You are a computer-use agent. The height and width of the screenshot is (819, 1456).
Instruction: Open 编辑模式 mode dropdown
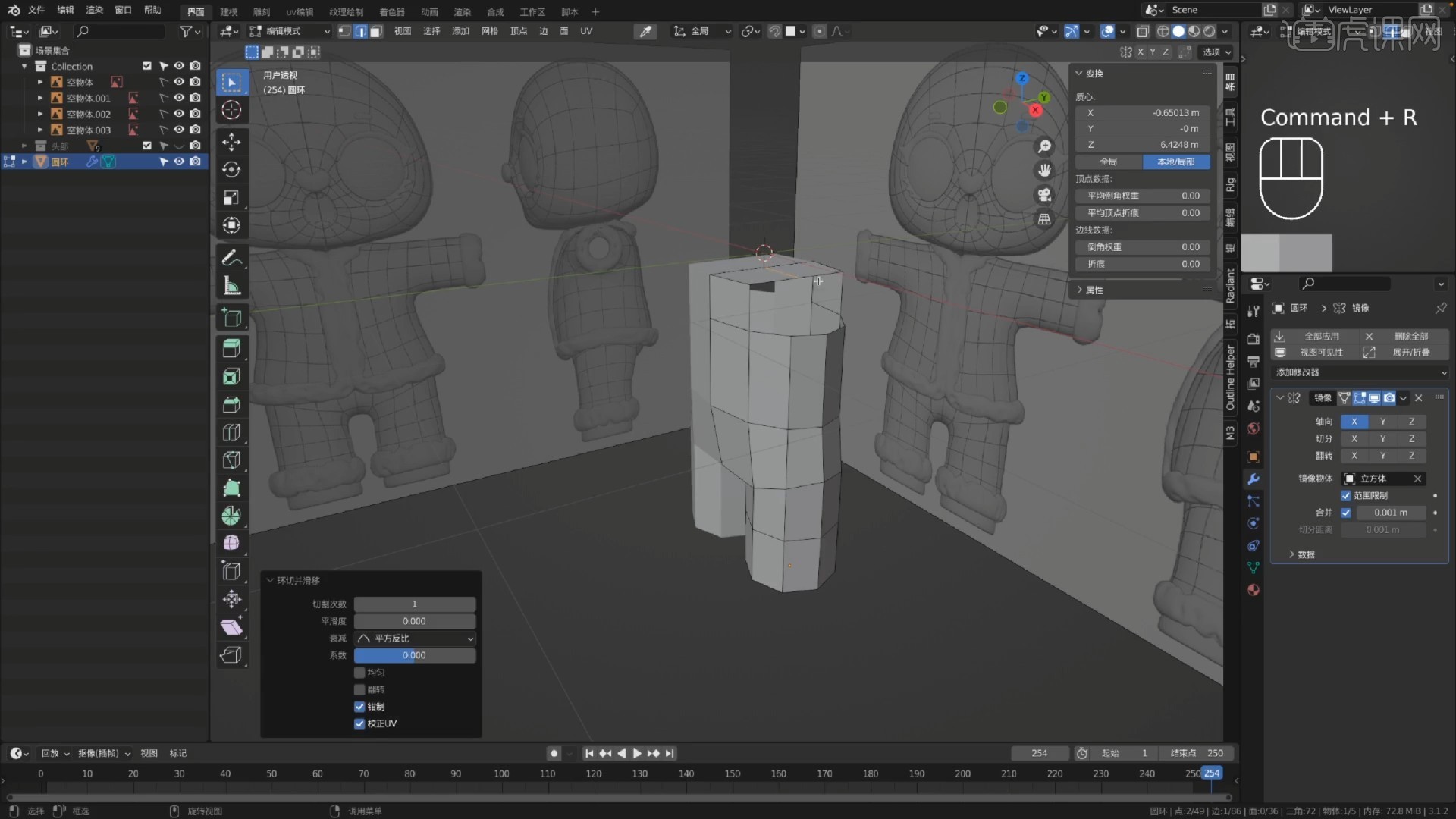(290, 31)
